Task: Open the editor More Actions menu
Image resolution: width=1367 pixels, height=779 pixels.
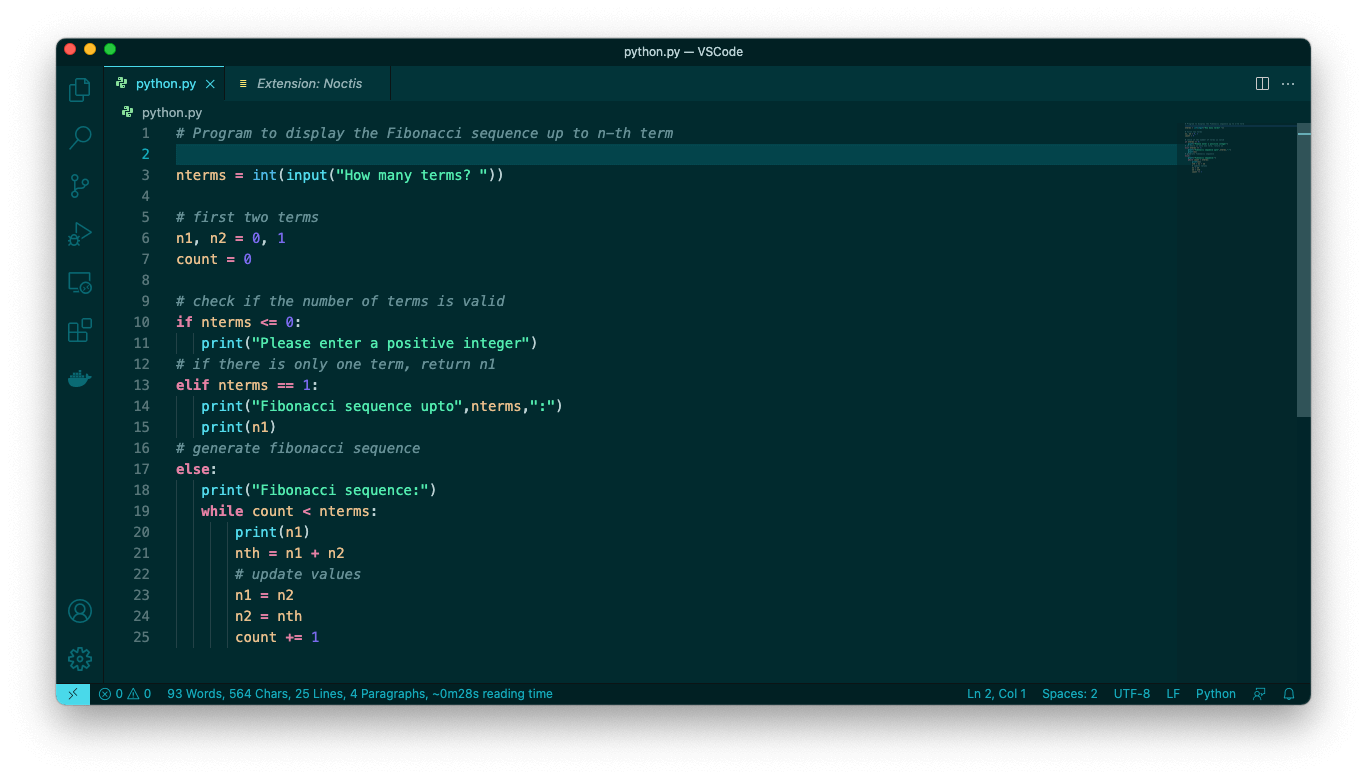Action: [x=1288, y=84]
